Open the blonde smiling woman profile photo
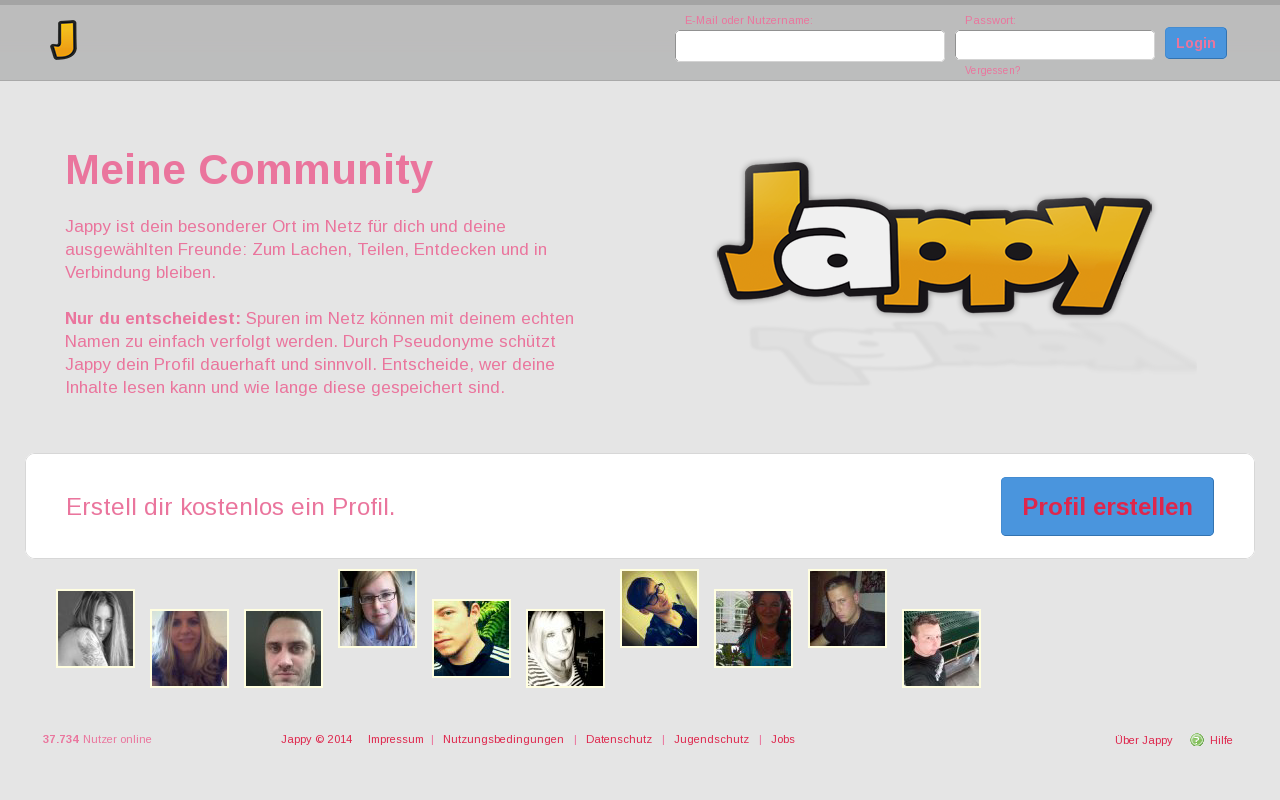Image resolution: width=1280 pixels, height=800 pixels. 189,648
